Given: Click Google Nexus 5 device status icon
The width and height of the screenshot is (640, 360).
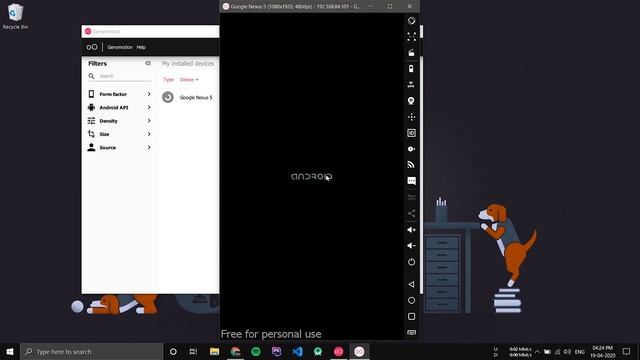Looking at the screenshot, I should (x=168, y=97).
